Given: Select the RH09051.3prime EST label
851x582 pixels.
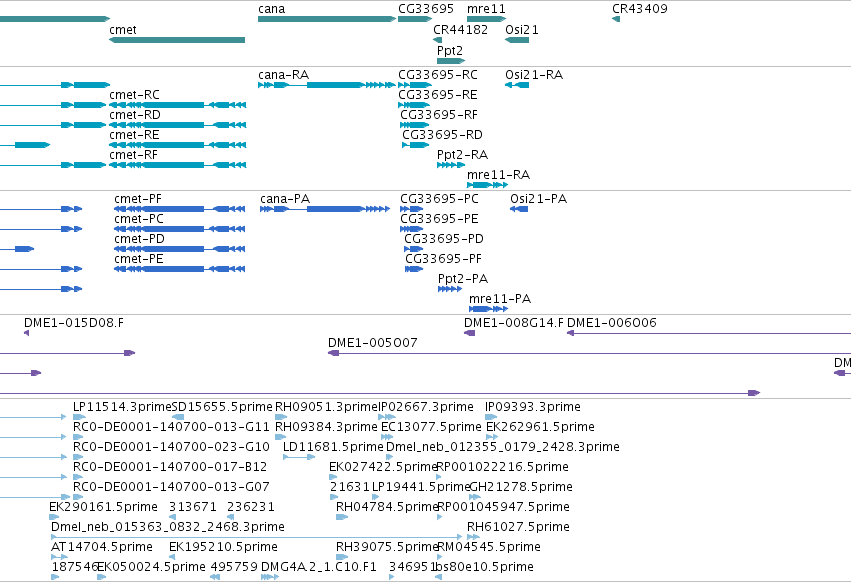Looking at the screenshot, I should coord(327,407).
